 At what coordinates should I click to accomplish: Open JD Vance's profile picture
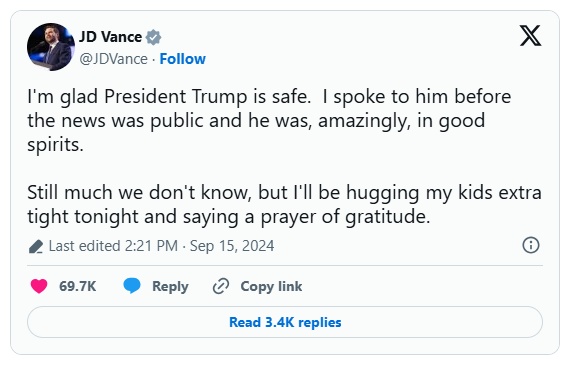[51, 47]
